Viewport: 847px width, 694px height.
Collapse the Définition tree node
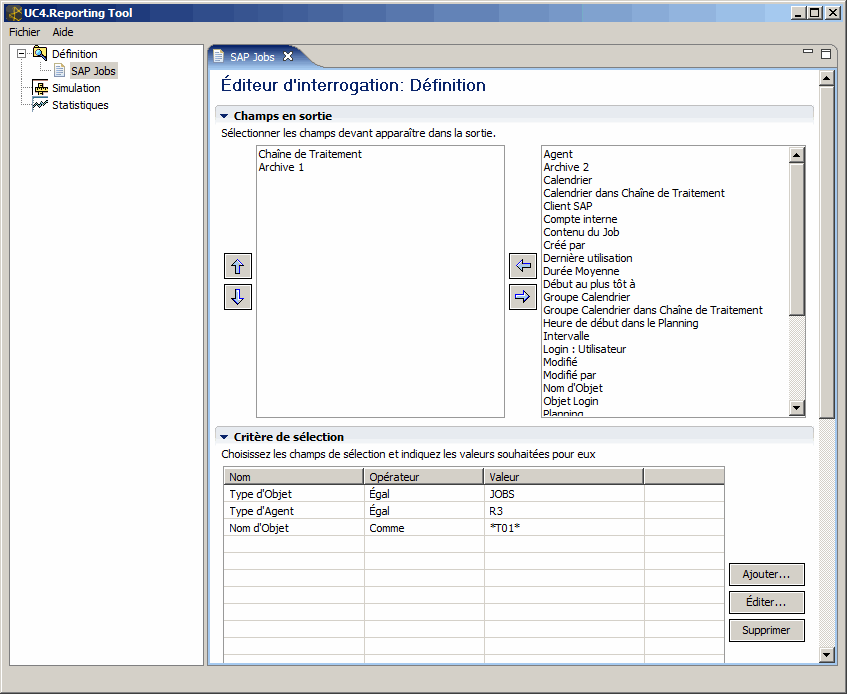click(x=22, y=53)
